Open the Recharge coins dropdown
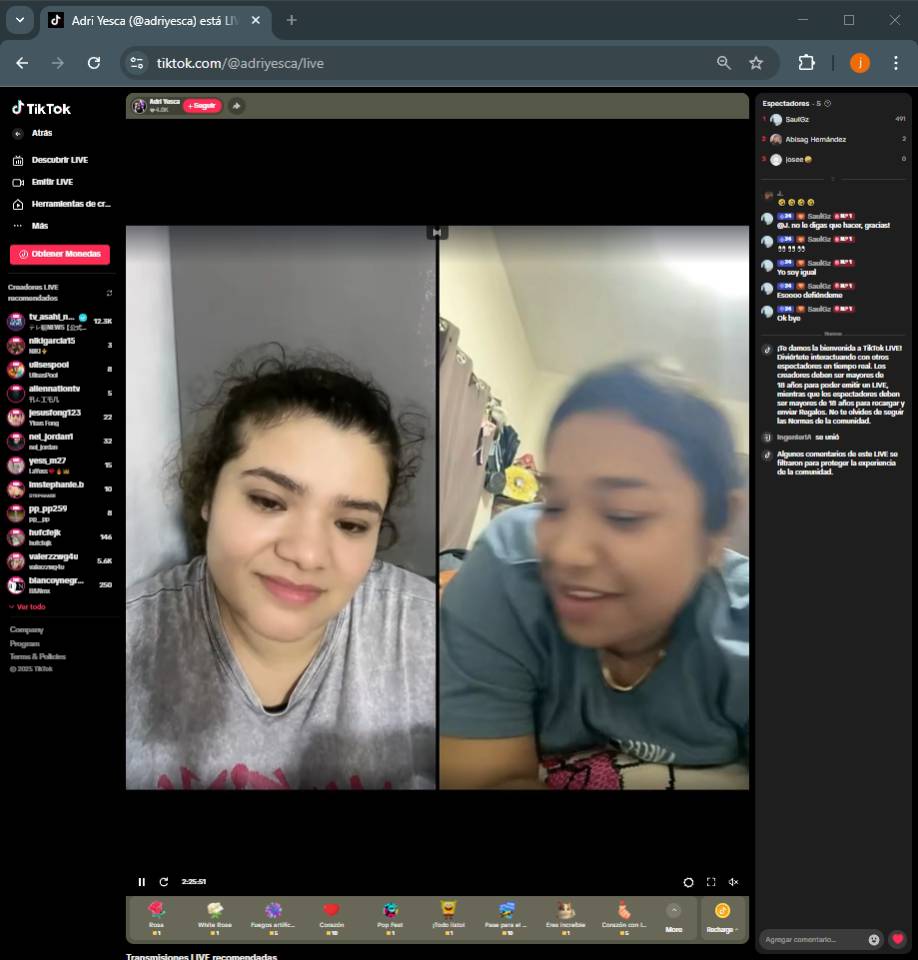 pyautogui.click(x=722, y=917)
